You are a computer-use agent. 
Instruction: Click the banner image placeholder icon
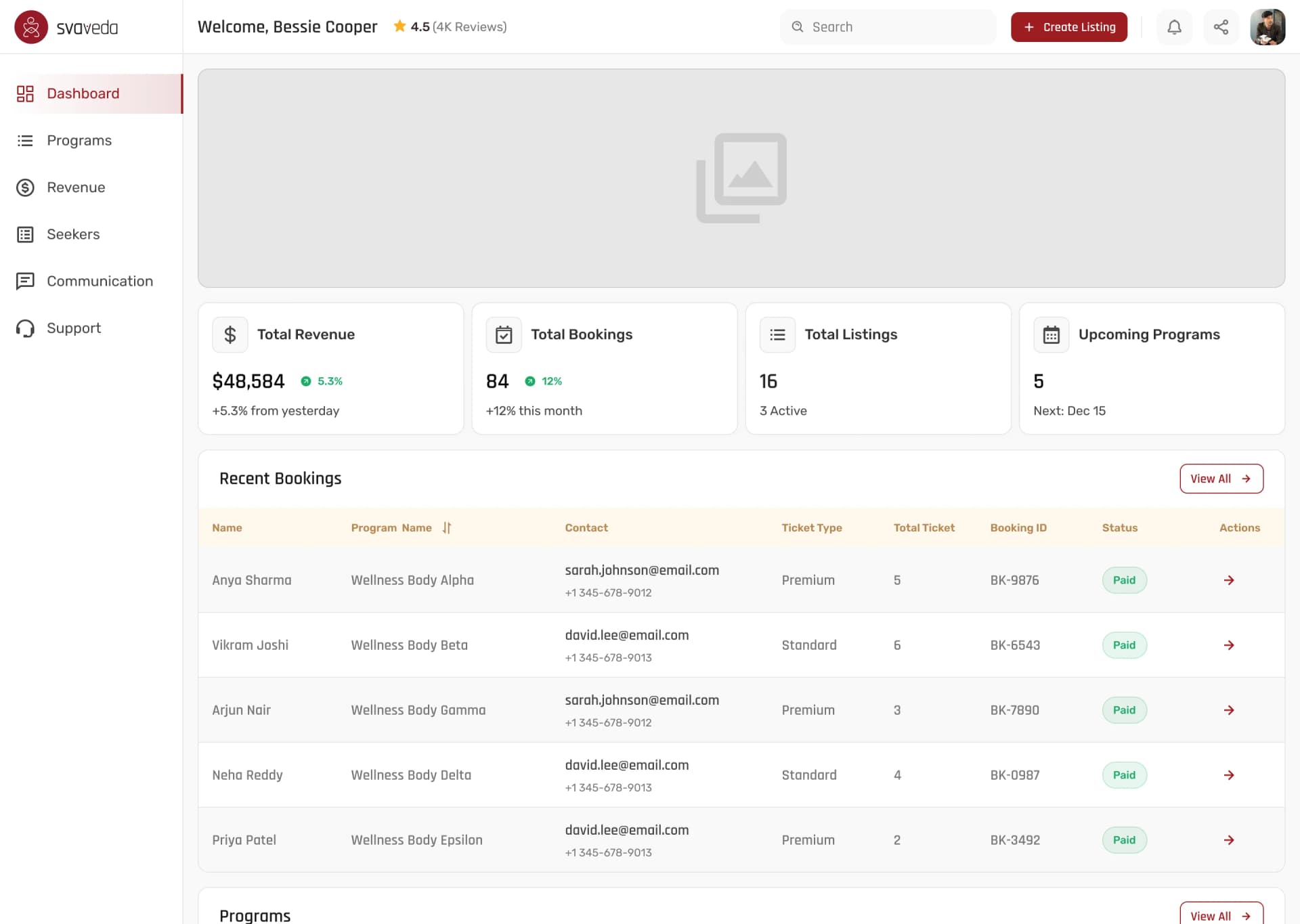tap(741, 178)
